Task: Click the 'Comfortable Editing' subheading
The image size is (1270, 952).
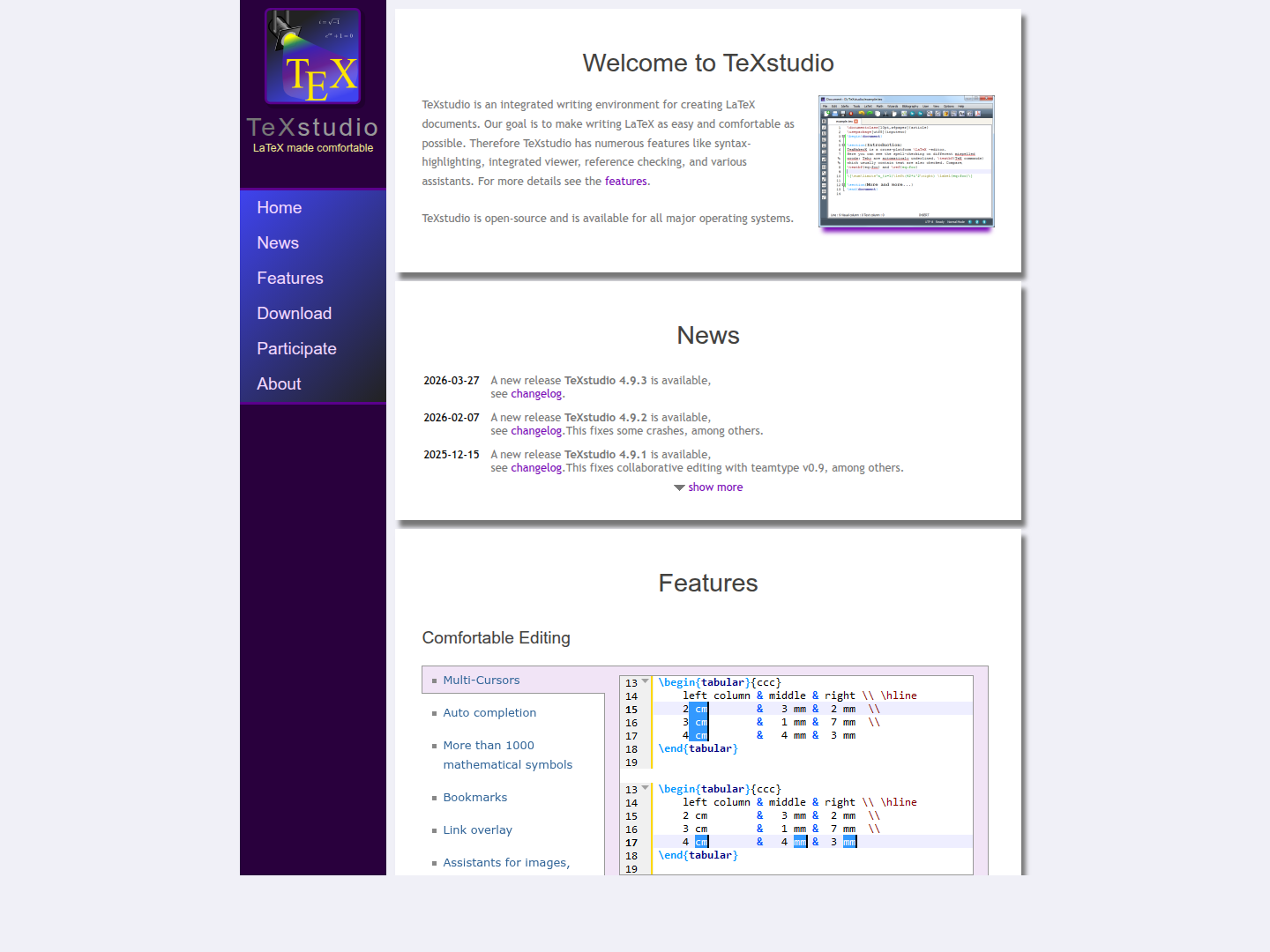Action: click(x=496, y=638)
